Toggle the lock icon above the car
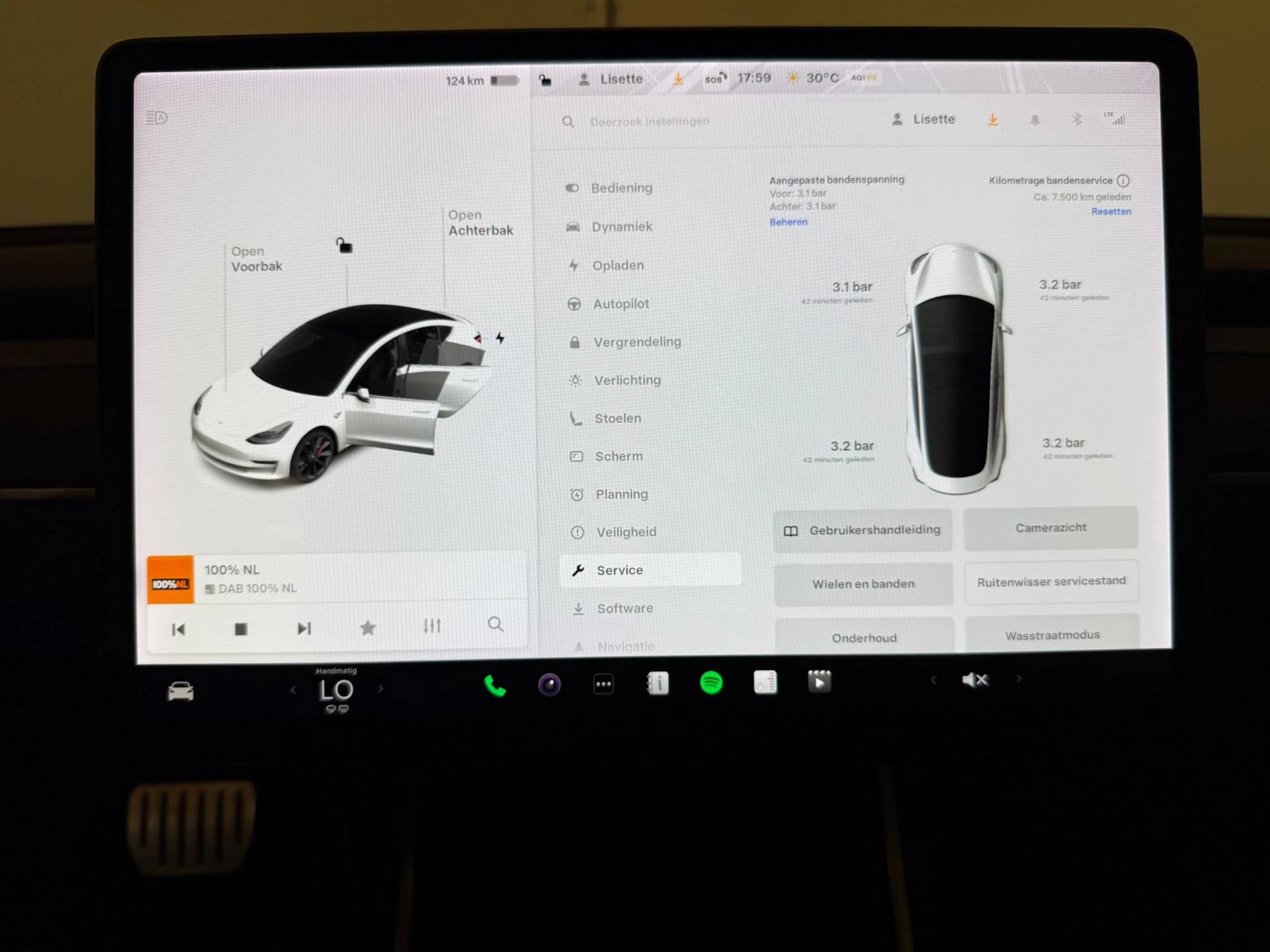Viewport: 1270px width, 952px height. click(344, 246)
